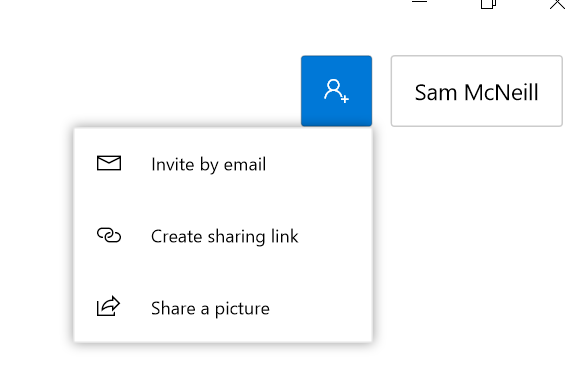
Task: Click the 'sharing link' text in the middle entry
Action: [x=252, y=237]
